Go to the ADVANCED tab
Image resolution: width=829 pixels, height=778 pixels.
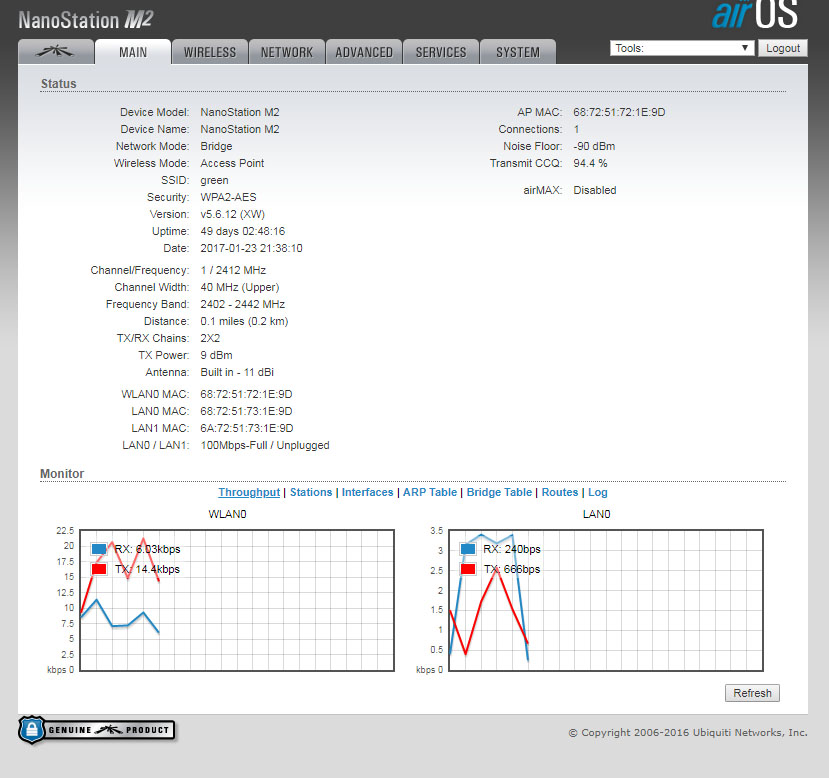(364, 52)
